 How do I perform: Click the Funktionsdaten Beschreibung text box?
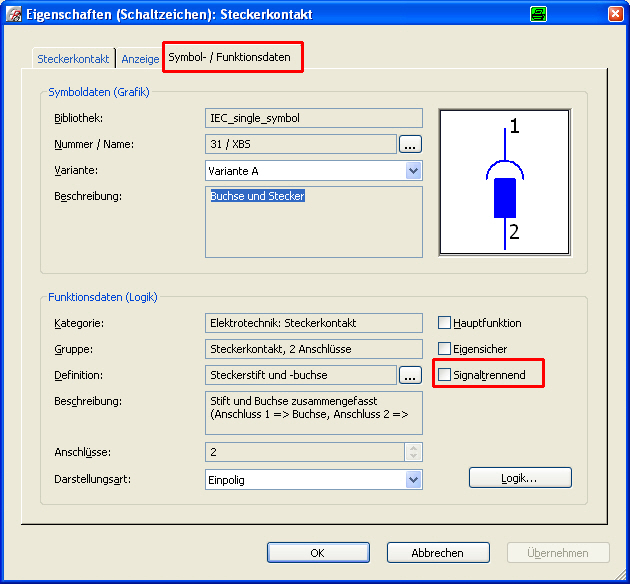[314, 413]
